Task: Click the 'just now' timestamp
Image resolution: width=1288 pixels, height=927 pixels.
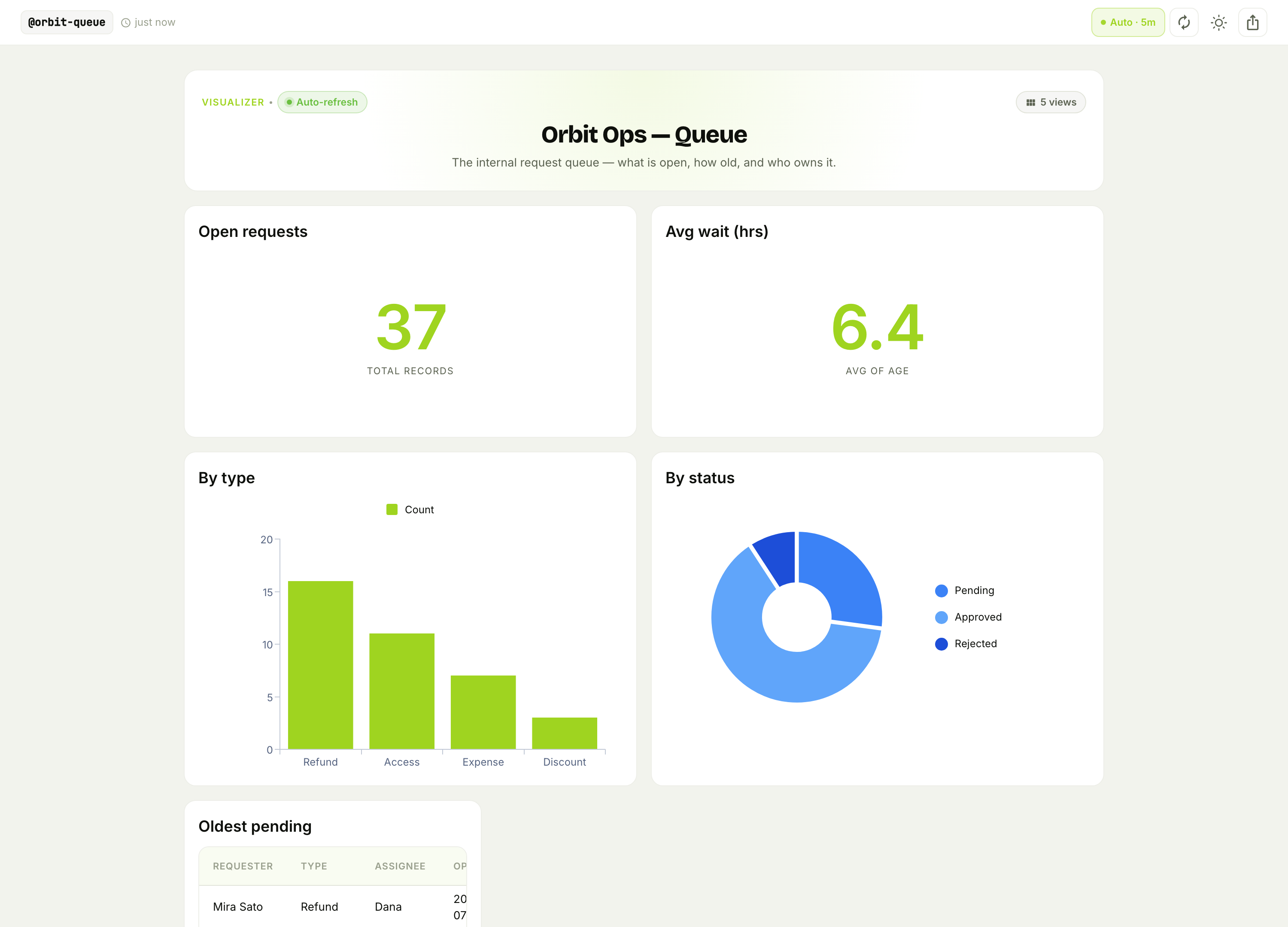Action: click(x=155, y=23)
